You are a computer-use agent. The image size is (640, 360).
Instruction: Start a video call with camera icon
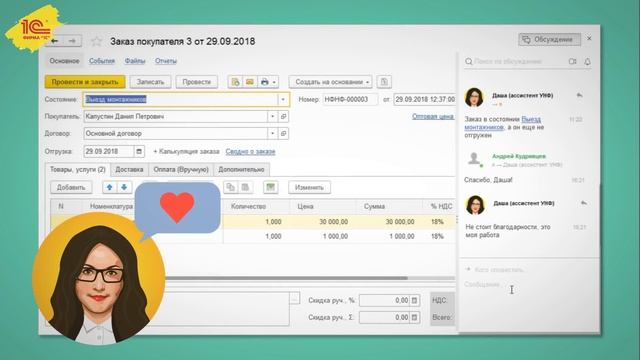(x=573, y=62)
